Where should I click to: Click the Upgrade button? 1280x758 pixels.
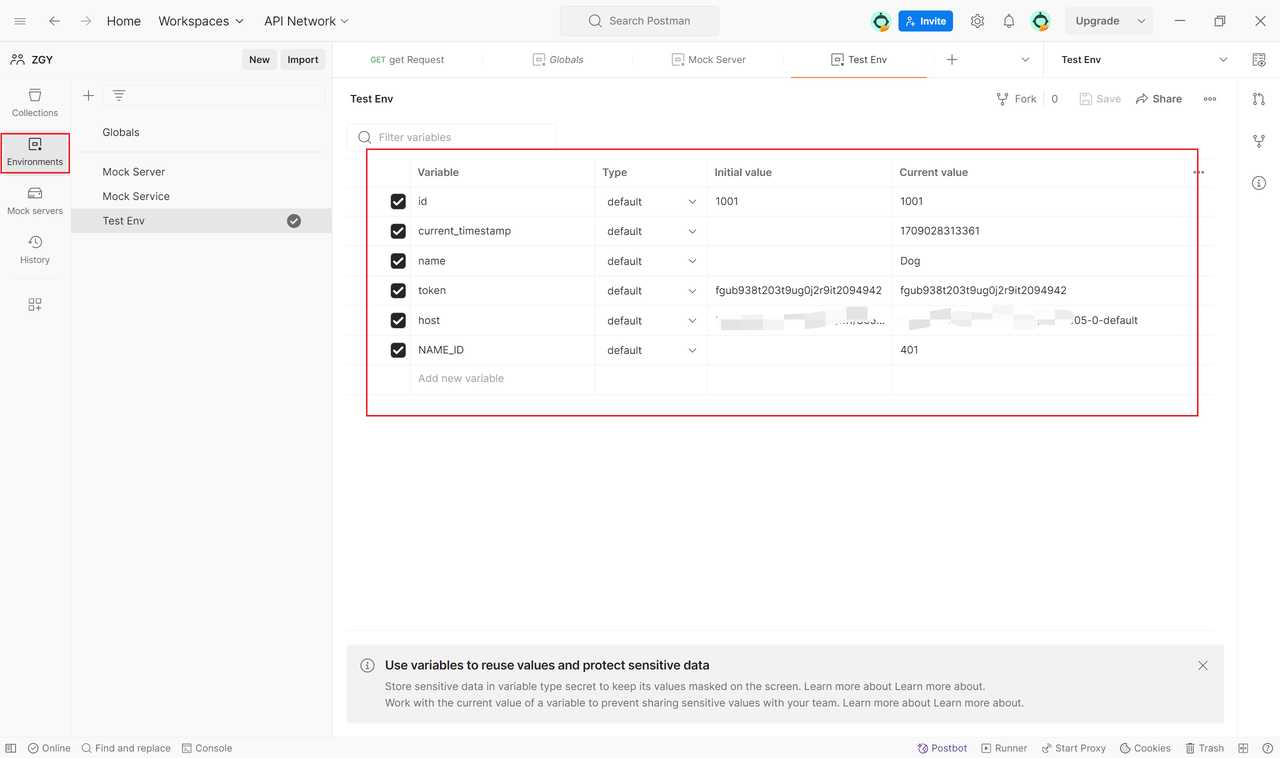(x=1097, y=21)
